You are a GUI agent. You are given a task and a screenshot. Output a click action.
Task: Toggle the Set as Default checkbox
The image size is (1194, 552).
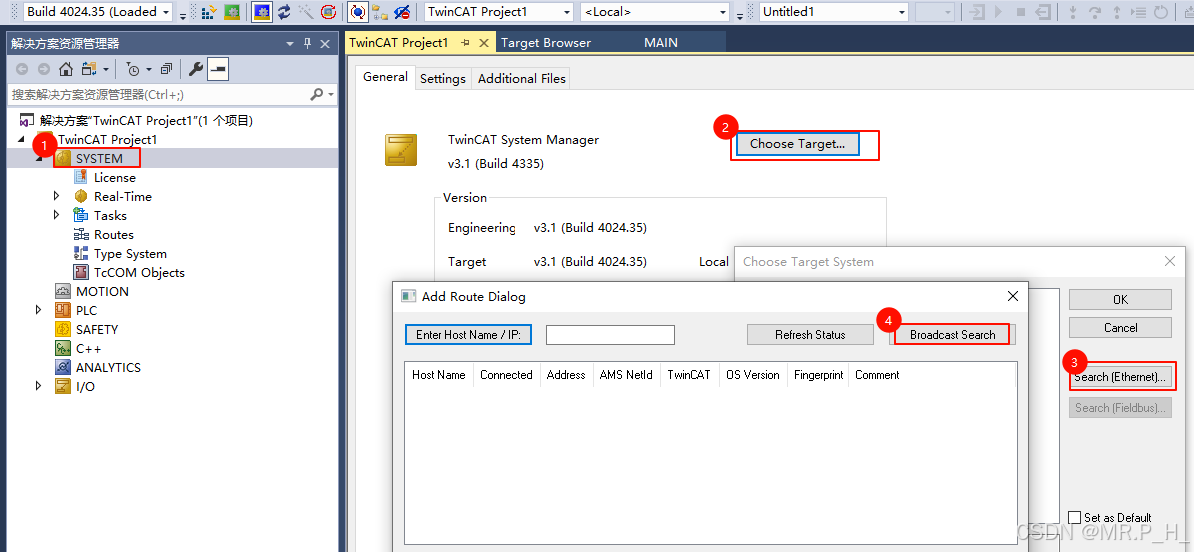click(1074, 518)
